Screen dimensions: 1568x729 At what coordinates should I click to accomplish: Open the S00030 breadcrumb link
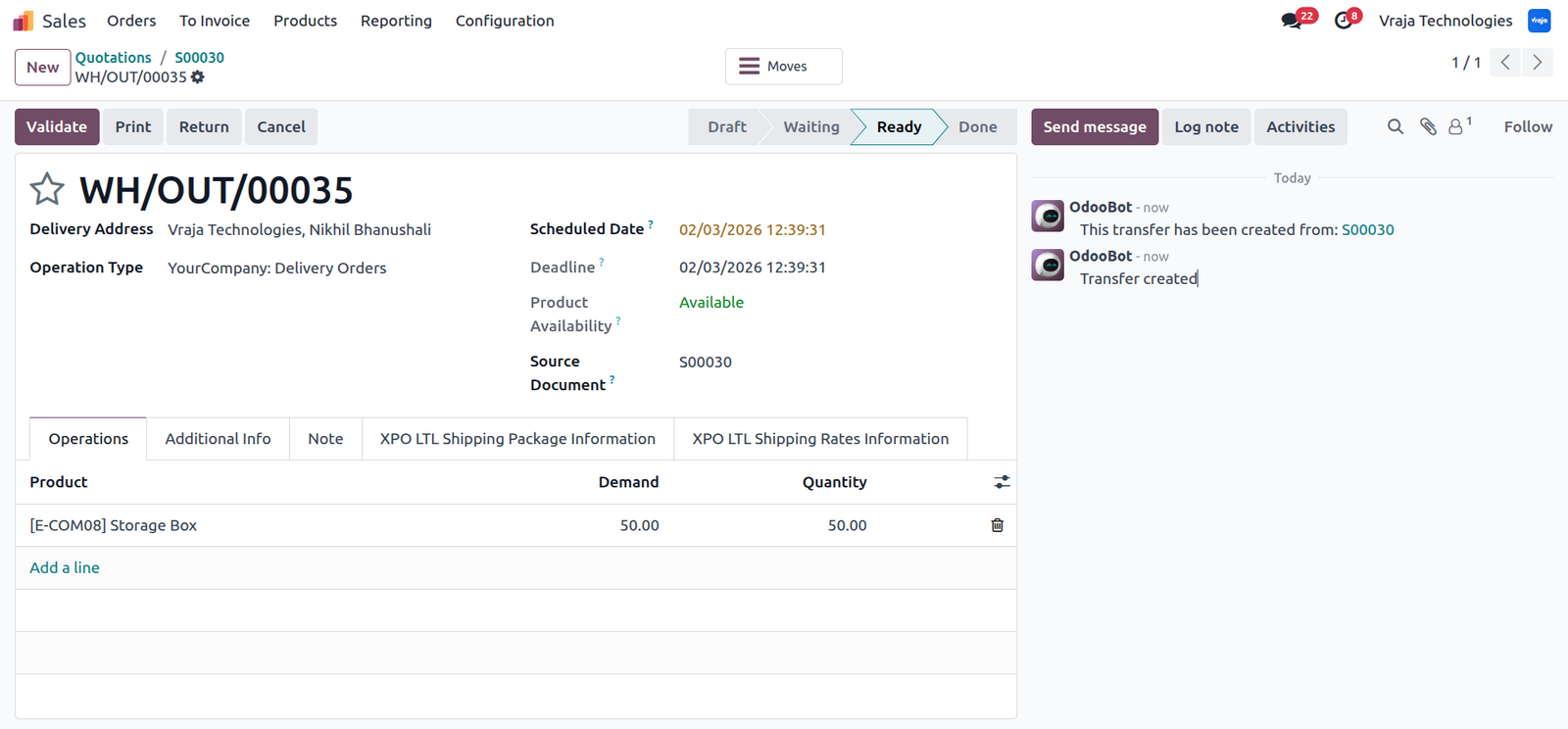click(199, 58)
